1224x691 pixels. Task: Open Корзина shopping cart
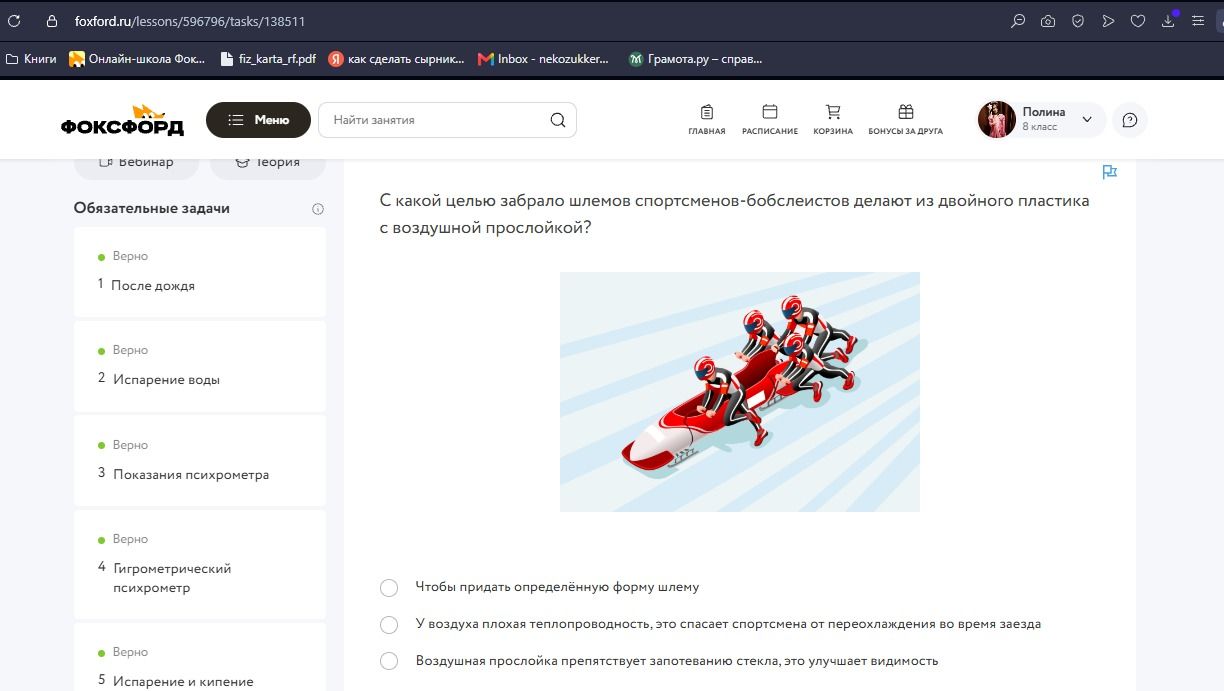point(833,120)
